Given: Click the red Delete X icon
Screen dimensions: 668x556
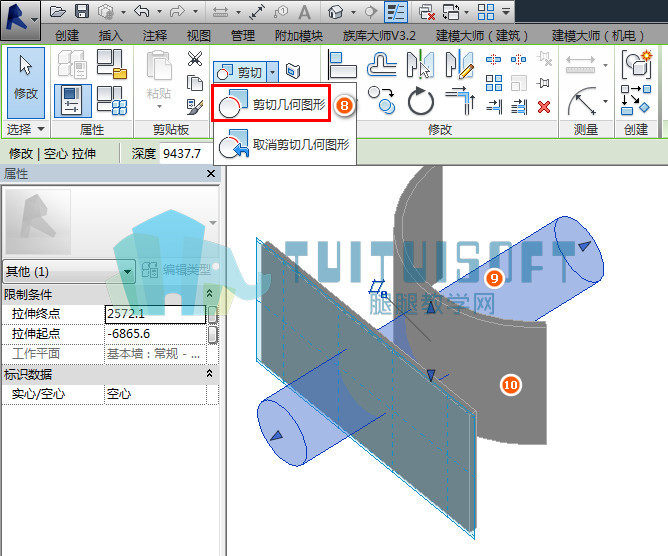Looking at the screenshot, I should (544, 107).
